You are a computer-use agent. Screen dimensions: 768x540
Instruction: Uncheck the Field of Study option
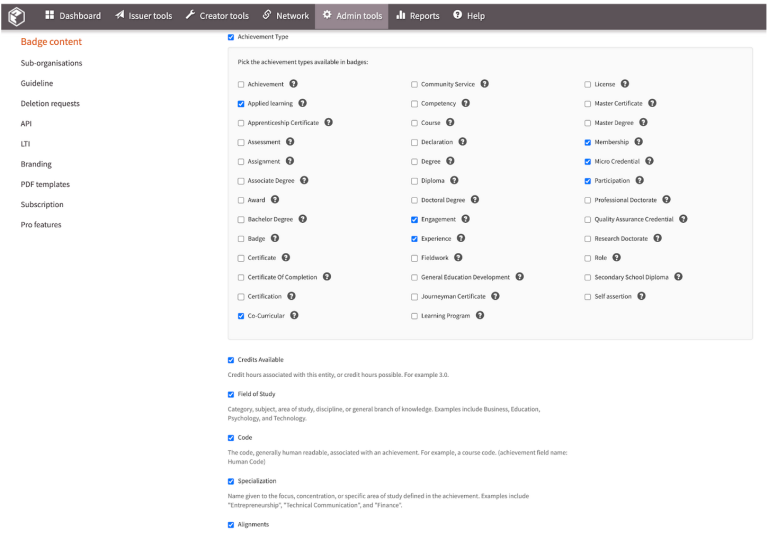[x=232, y=394]
